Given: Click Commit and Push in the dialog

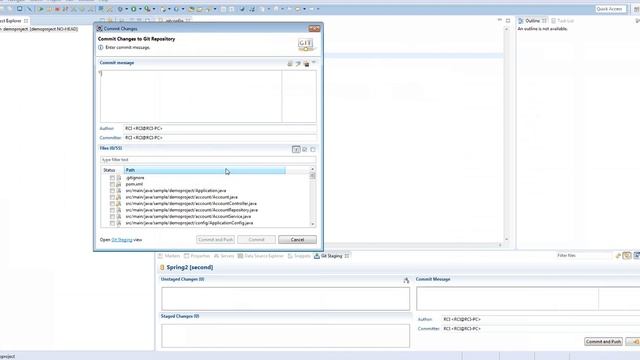Looking at the screenshot, I should coord(216,240).
